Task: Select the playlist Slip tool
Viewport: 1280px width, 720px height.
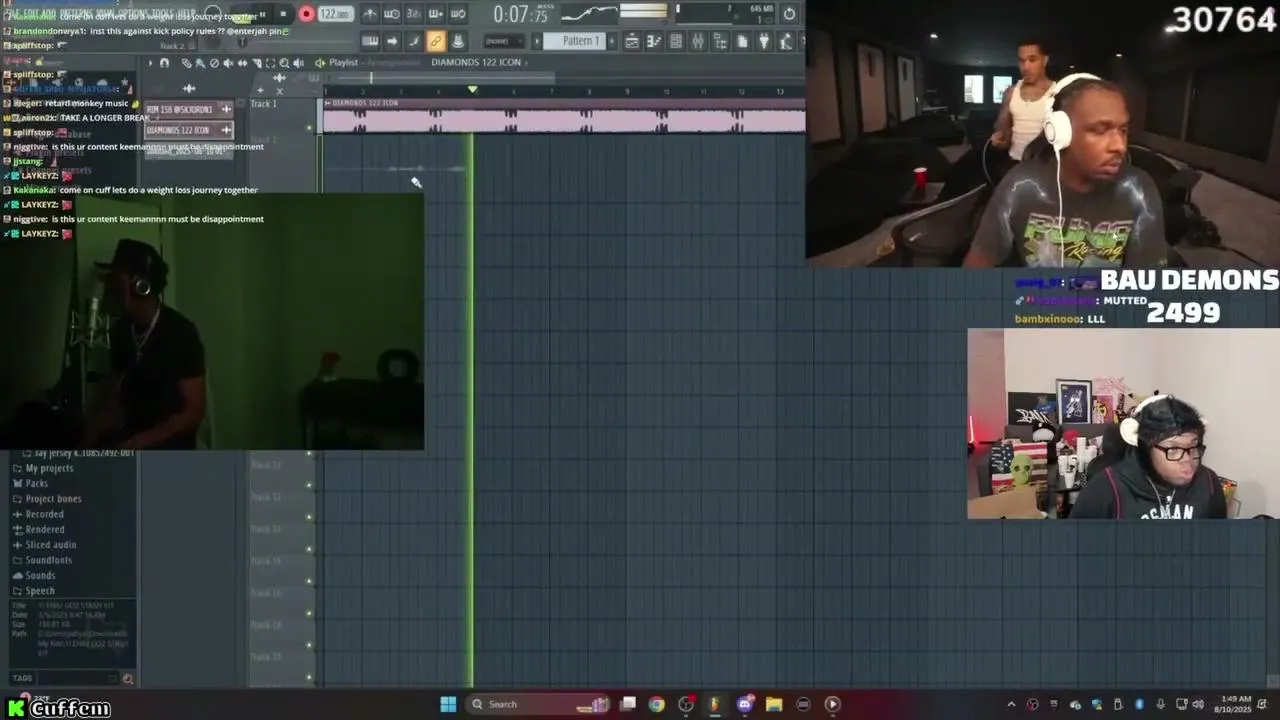Action: point(242,63)
